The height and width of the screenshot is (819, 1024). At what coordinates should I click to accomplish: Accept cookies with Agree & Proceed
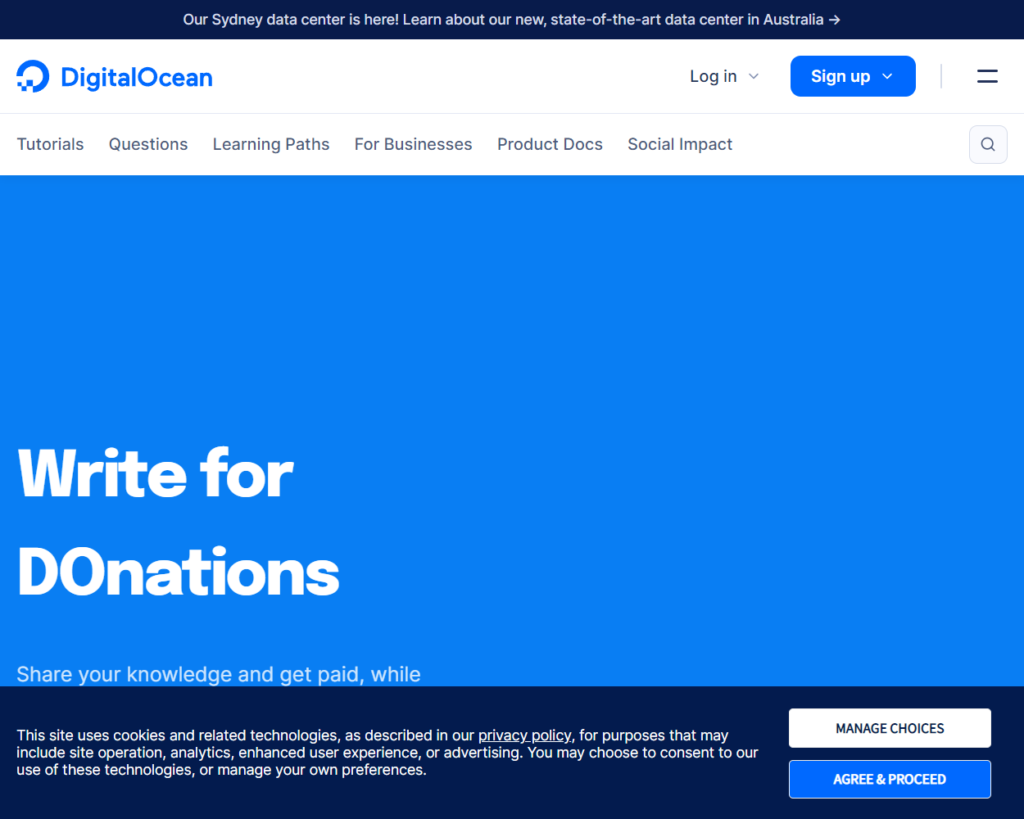[x=889, y=779]
